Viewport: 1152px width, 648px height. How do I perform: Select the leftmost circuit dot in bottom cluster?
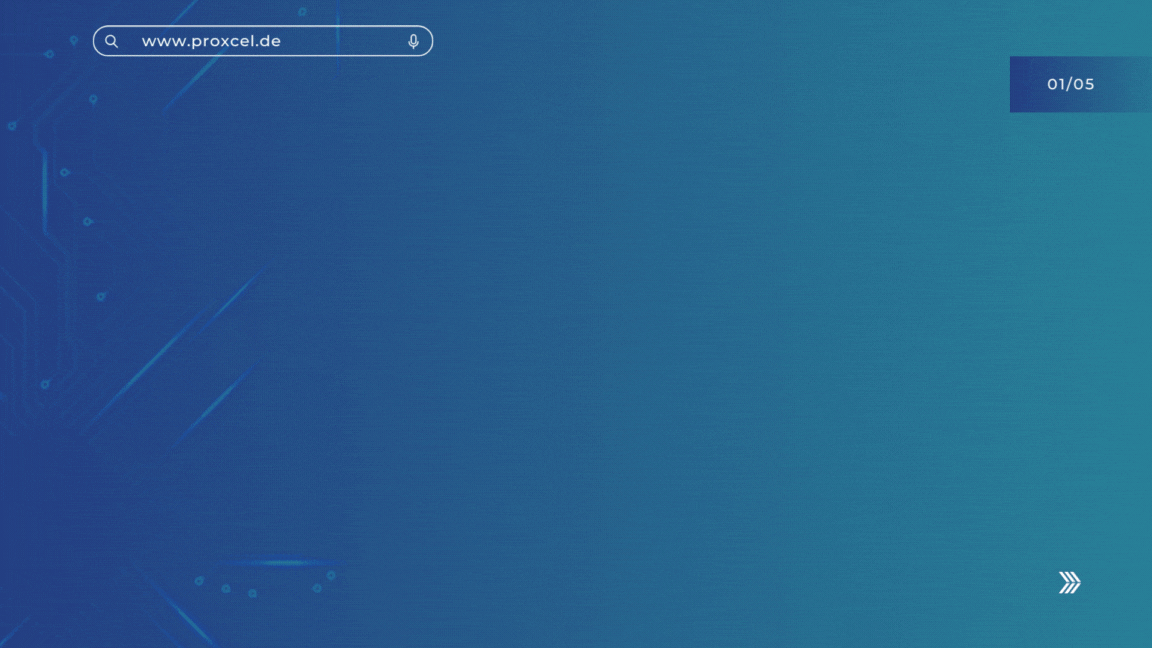pos(199,580)
